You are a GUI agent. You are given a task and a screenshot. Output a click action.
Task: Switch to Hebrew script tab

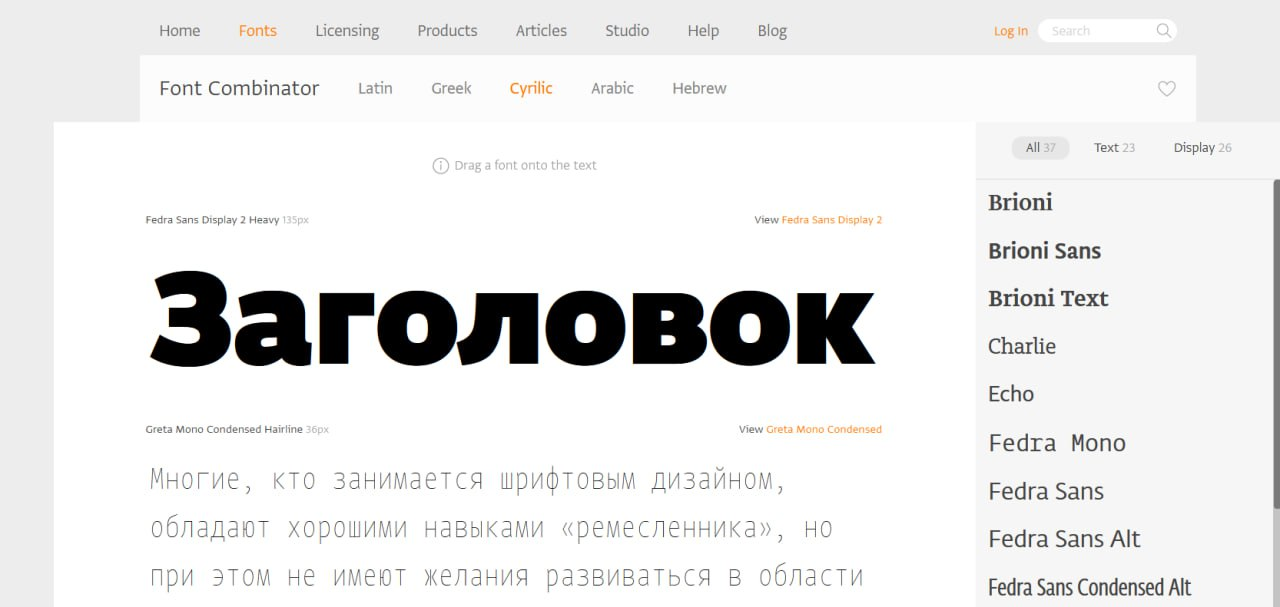699,89
